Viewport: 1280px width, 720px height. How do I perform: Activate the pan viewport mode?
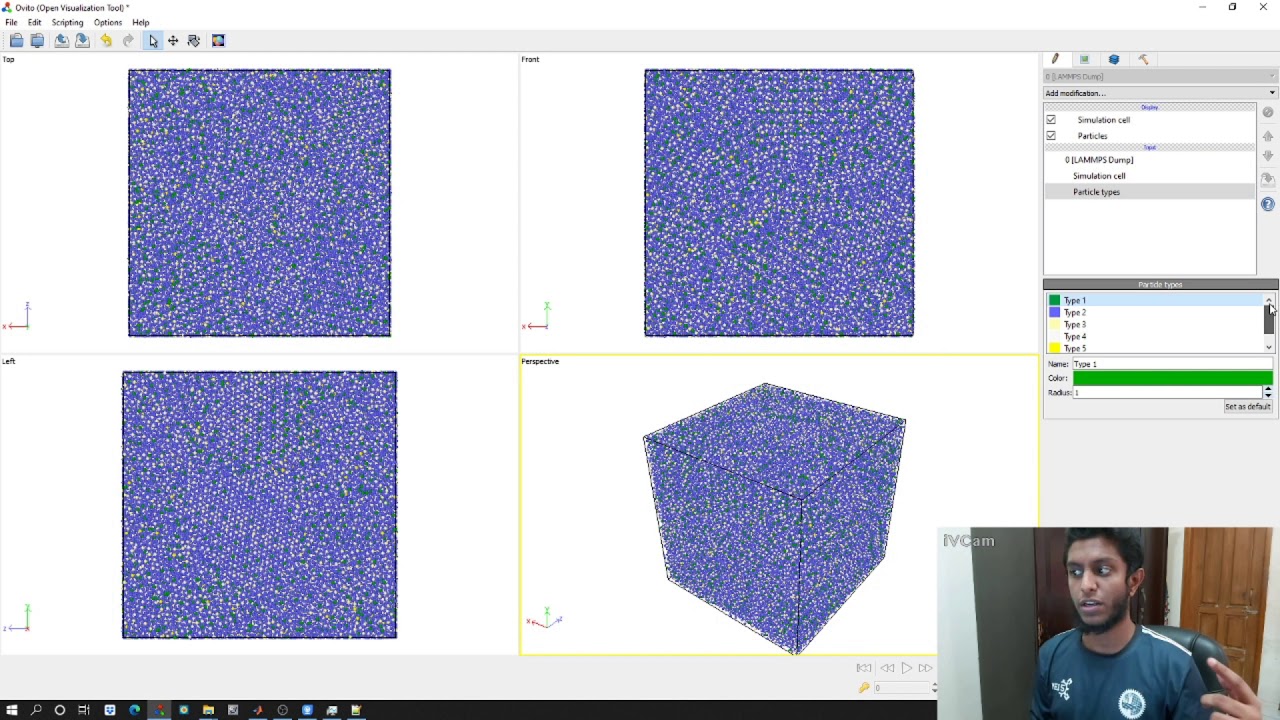point(173,40)
